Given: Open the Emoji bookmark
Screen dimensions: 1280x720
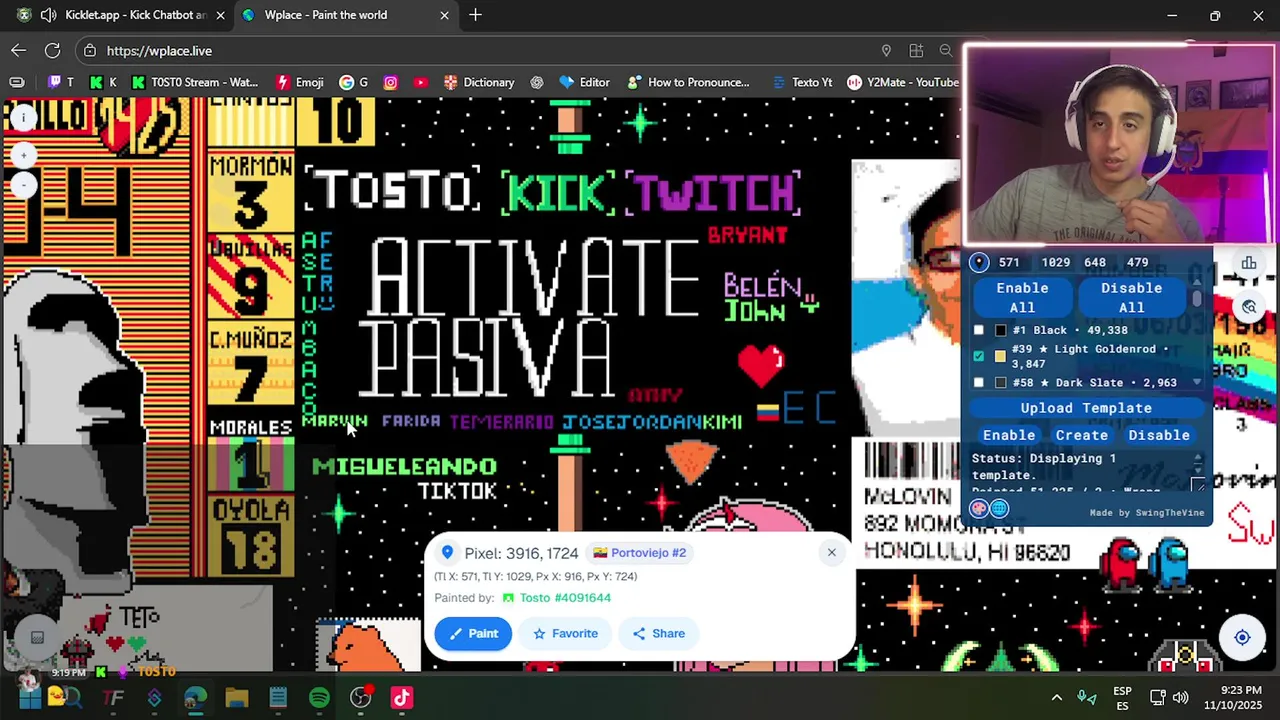Looking at the screenshot, I should (x=299, y=82).
